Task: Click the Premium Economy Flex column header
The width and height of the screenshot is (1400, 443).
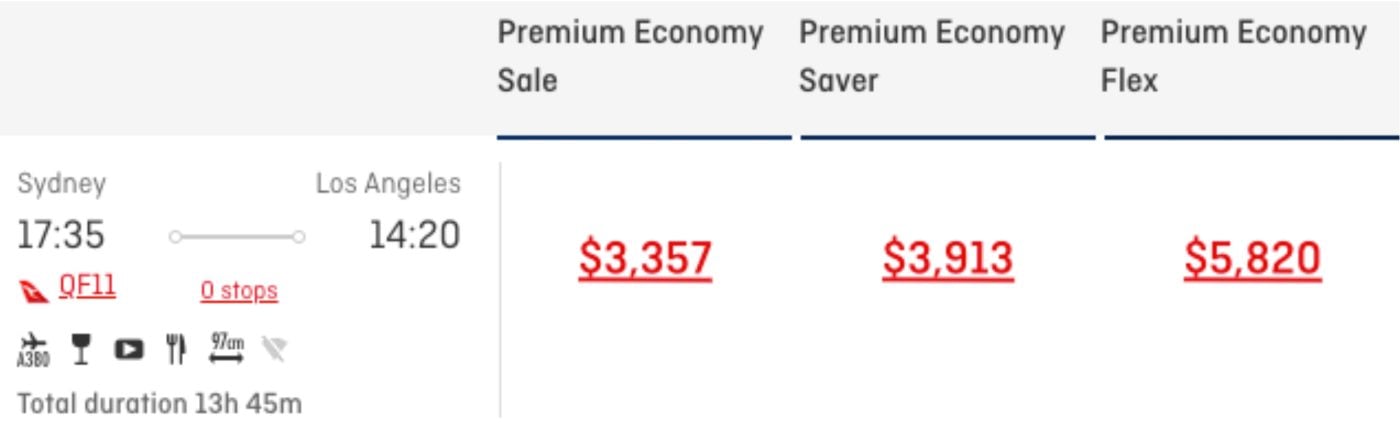Action: click(1234, 56)
